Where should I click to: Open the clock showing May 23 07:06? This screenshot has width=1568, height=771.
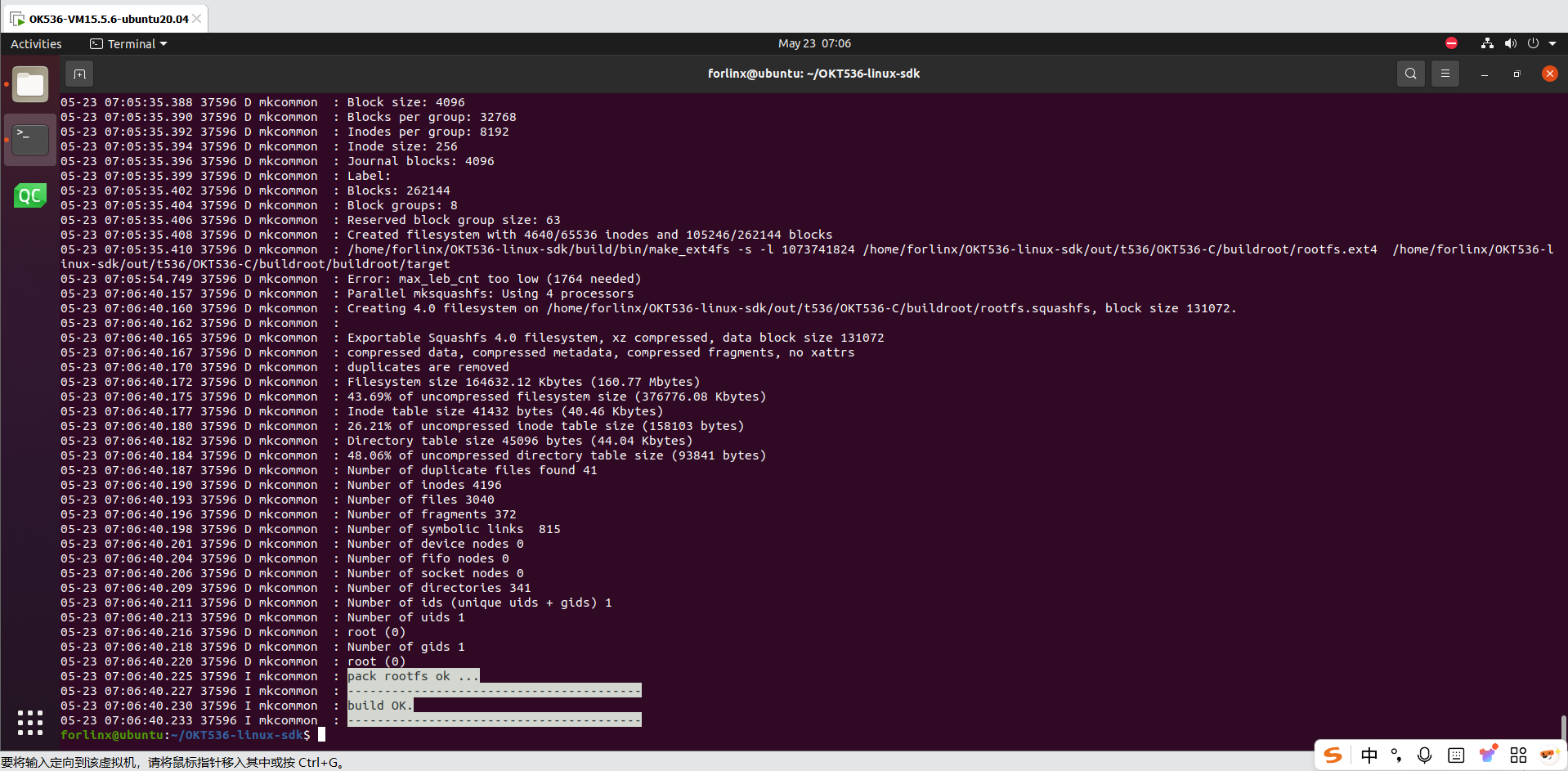click(x=813, y=43)
